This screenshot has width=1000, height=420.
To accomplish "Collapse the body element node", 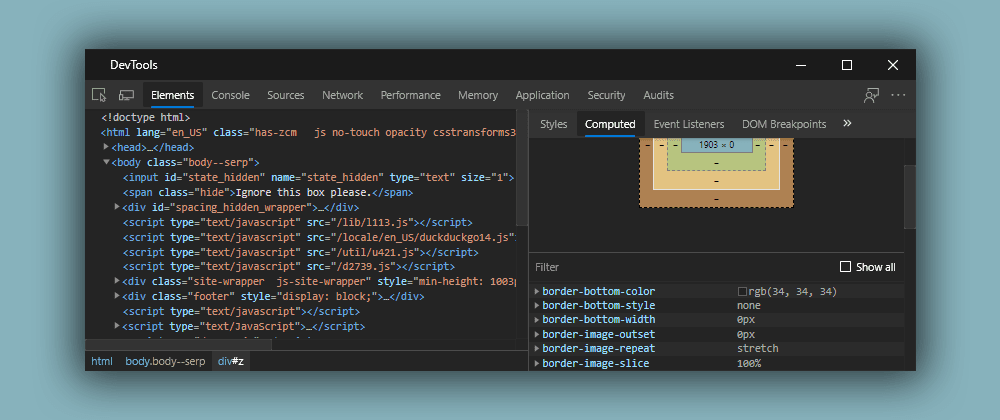I will [107, 163].
